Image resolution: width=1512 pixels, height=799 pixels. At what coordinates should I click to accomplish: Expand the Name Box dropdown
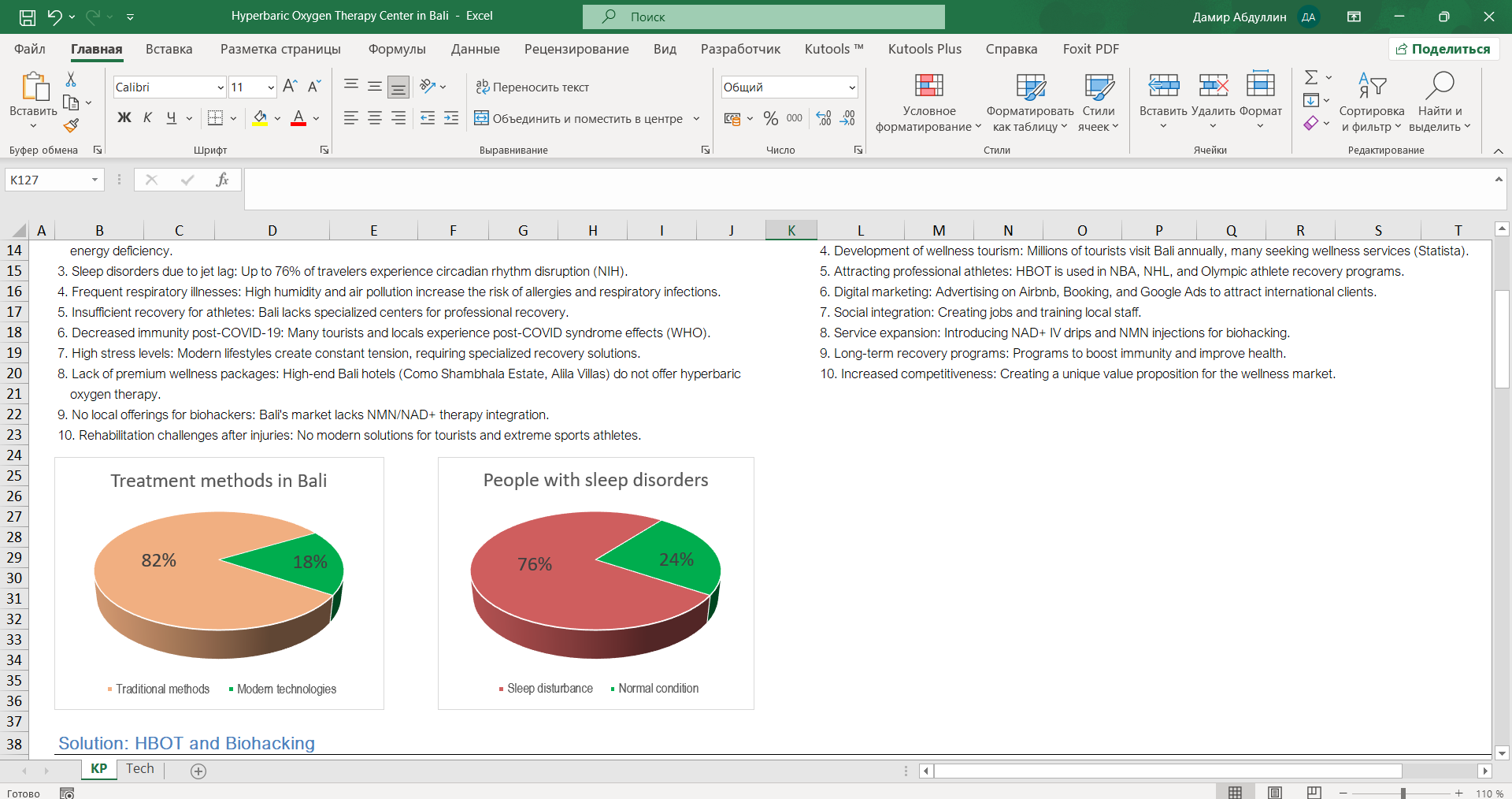coord(94,180)
